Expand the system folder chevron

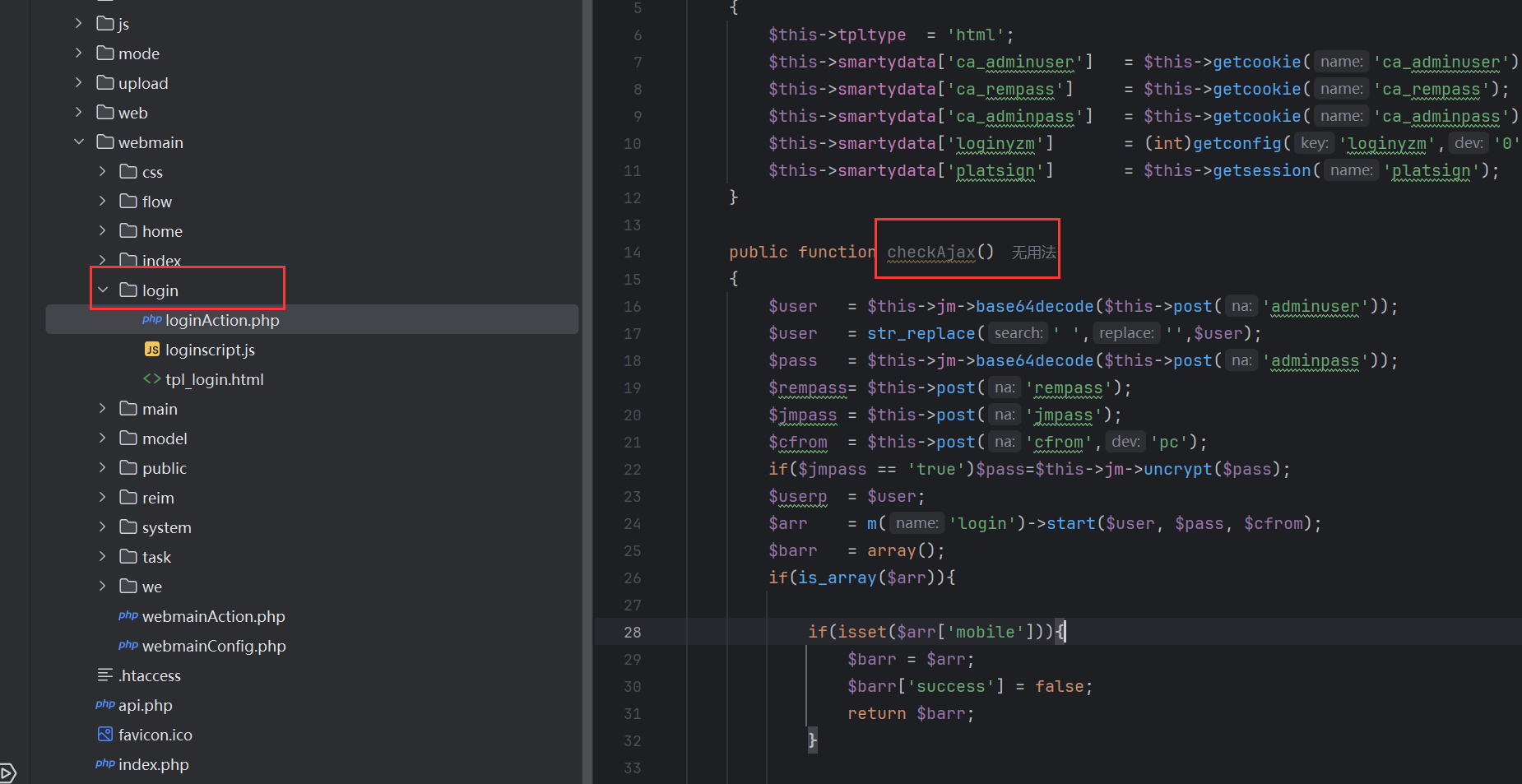(103, 527)
